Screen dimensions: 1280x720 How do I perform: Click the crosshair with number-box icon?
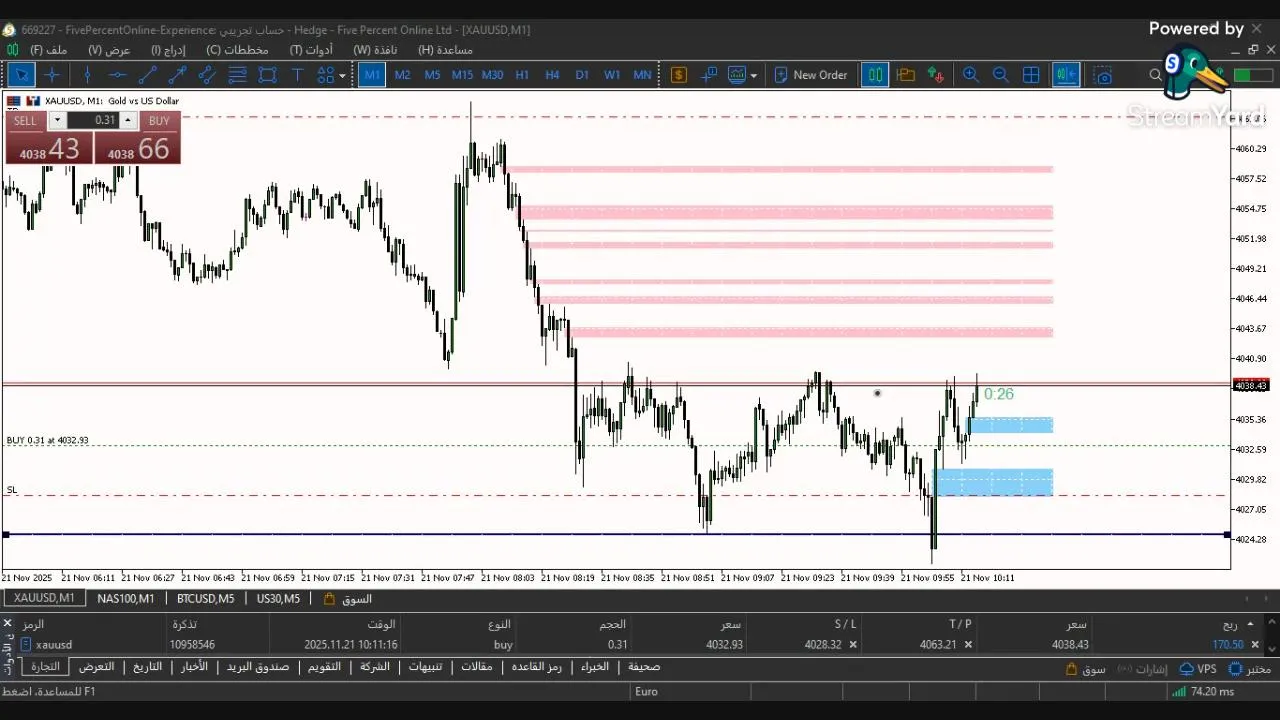pos(709,75)
